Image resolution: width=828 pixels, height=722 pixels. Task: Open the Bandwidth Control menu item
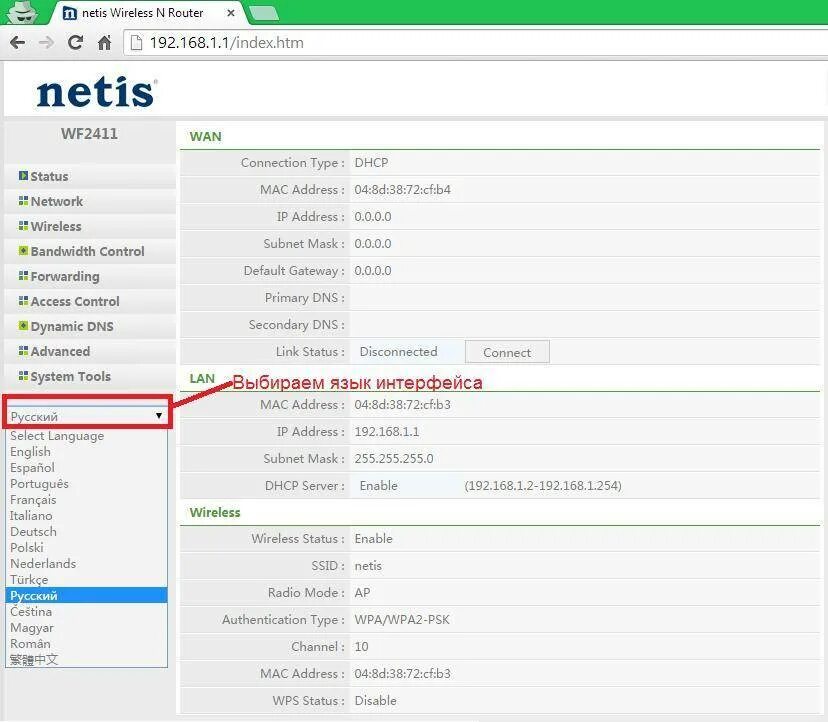(x=87, y=251)
